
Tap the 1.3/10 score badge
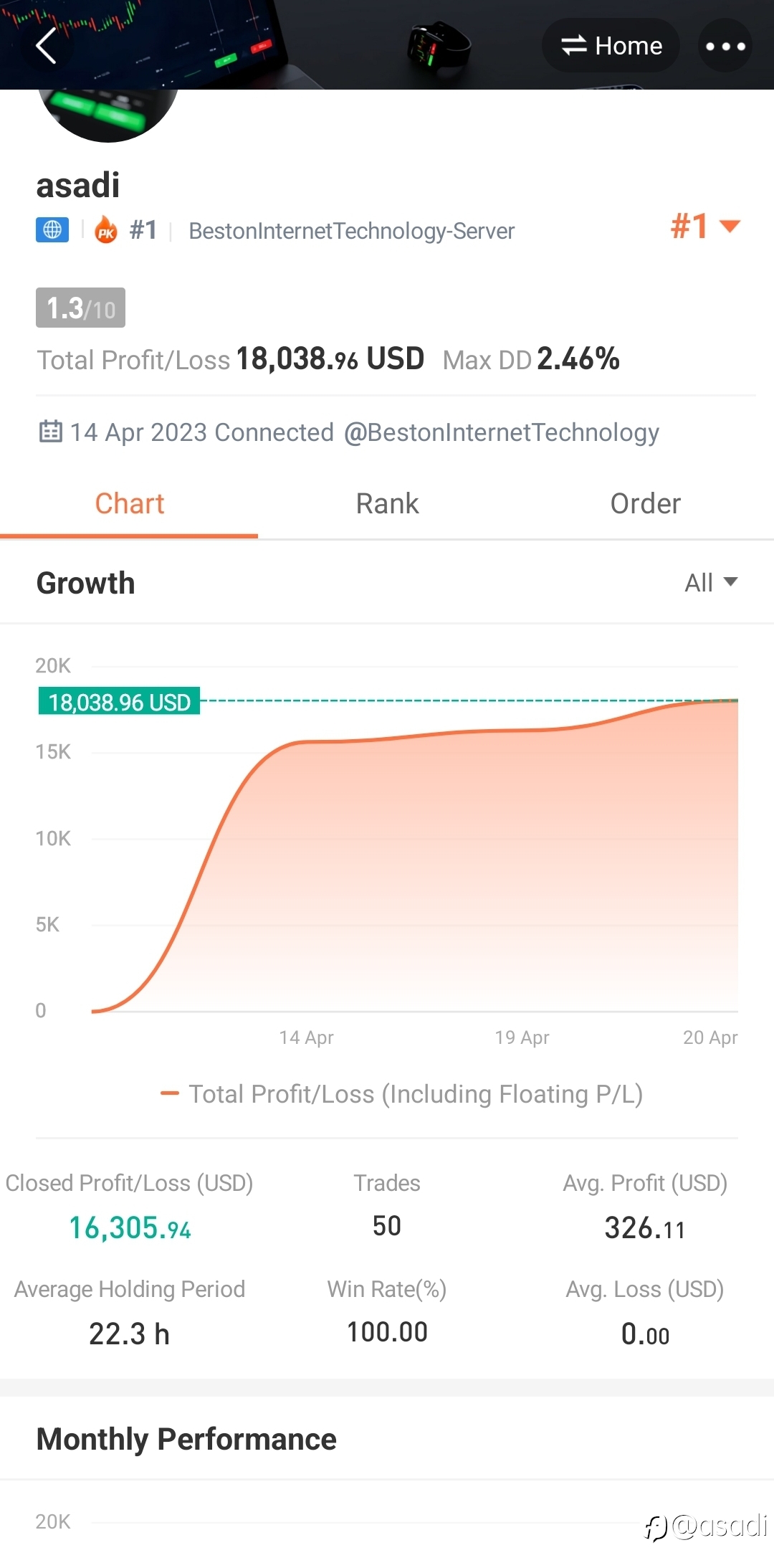click(x=80, y=308)
